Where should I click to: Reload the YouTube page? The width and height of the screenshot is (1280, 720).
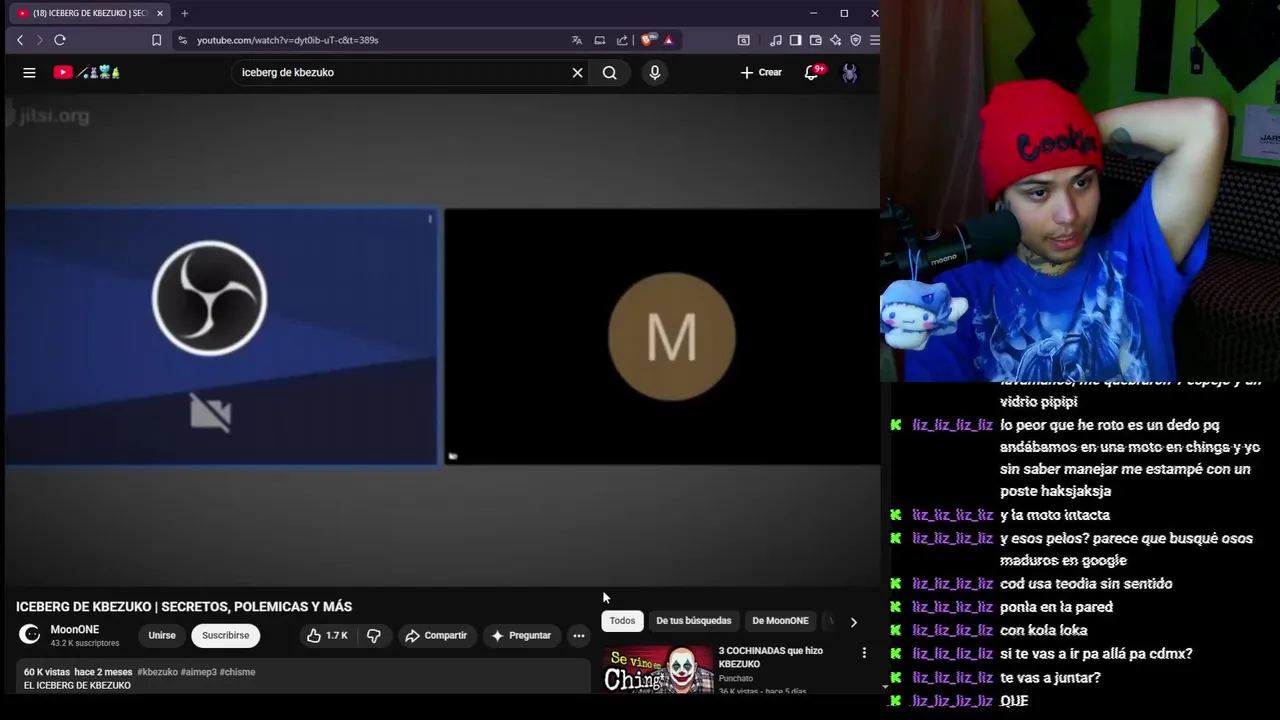tap(60, 40)
